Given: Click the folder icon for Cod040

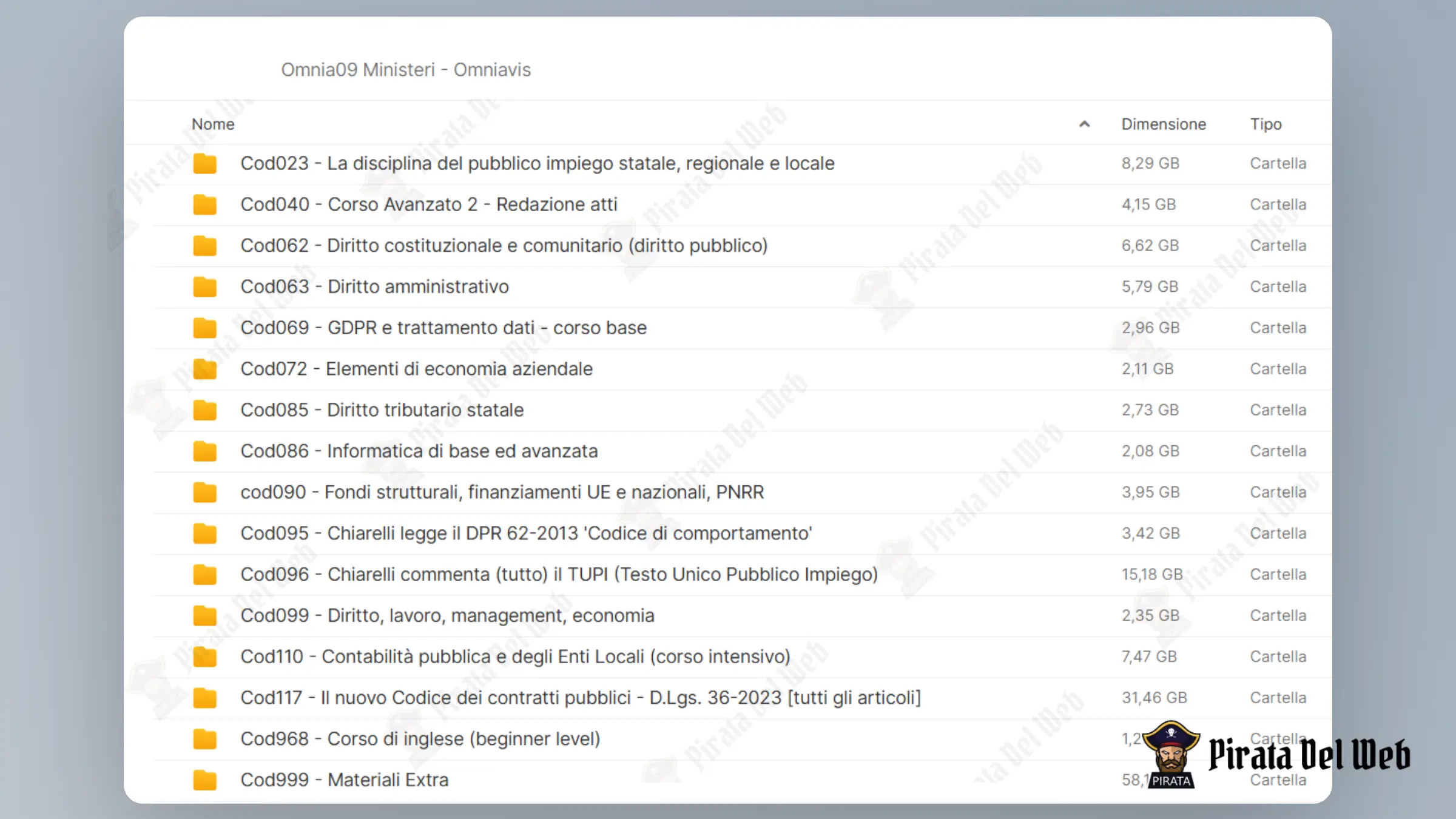Looking at the screenshot, I should click(x=204, y=205).
